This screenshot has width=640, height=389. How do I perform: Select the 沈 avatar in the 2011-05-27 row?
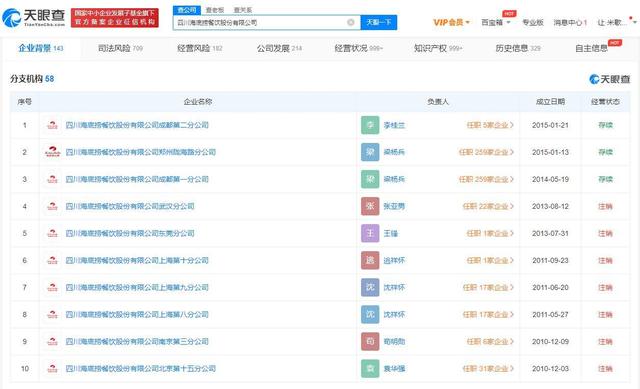(370, 314)
